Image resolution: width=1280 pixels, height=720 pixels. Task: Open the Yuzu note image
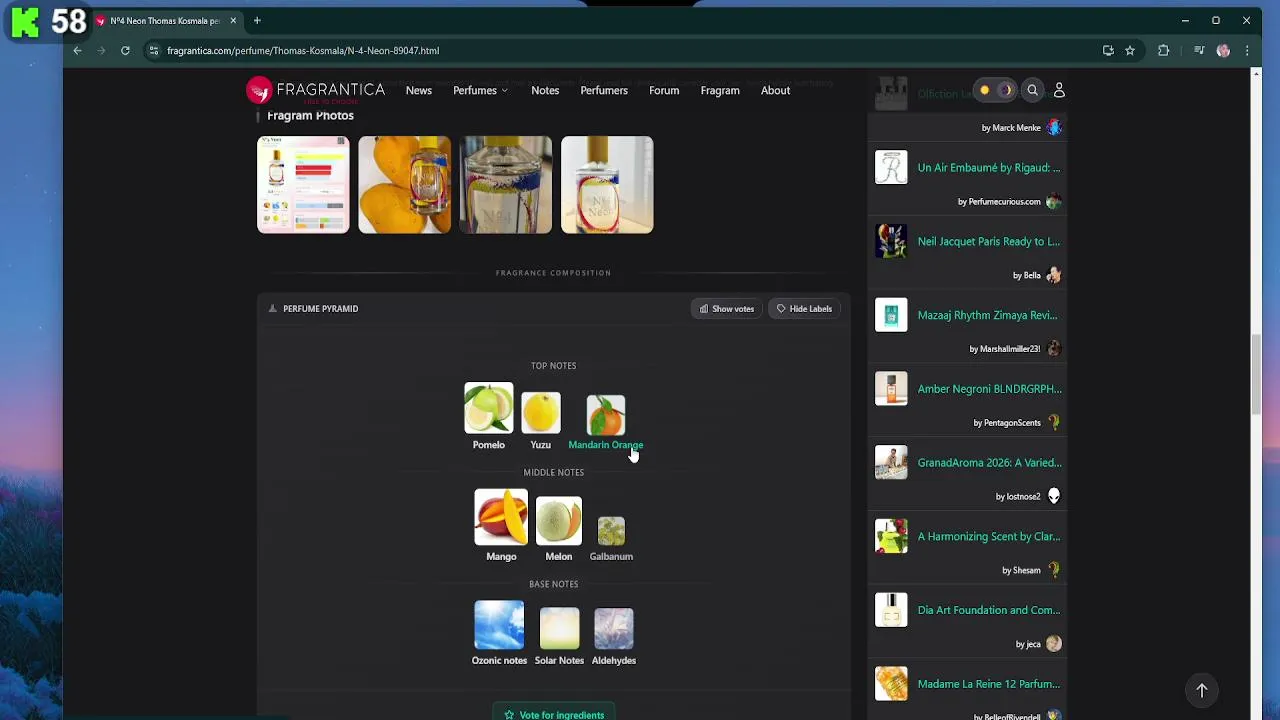tap(541, 413)
